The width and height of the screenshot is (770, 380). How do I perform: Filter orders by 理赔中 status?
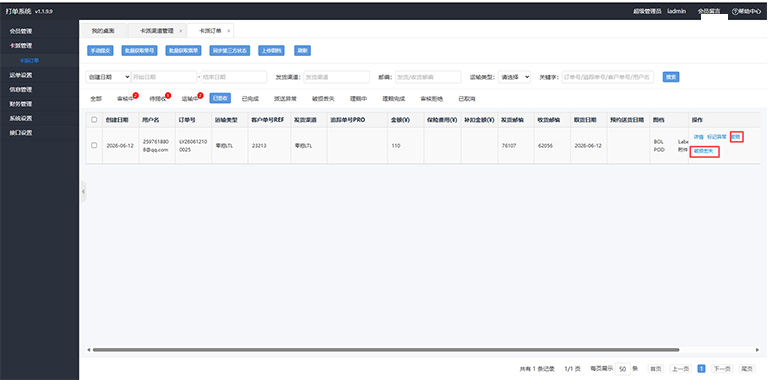pos(358,99)
